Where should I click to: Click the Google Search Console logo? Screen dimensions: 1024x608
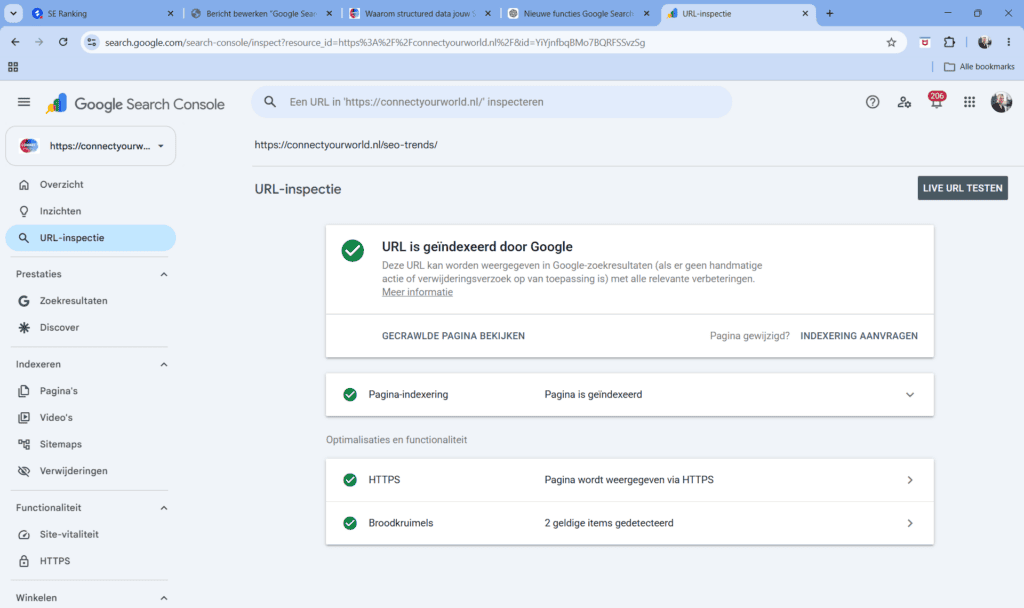(135, 104)
